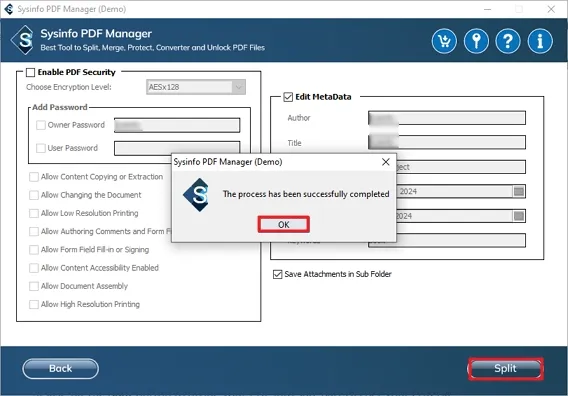Viewport: 568px width, 396px height.
Task: Click the shopping cart purchase icon
Action: click(x=444, y=41)
